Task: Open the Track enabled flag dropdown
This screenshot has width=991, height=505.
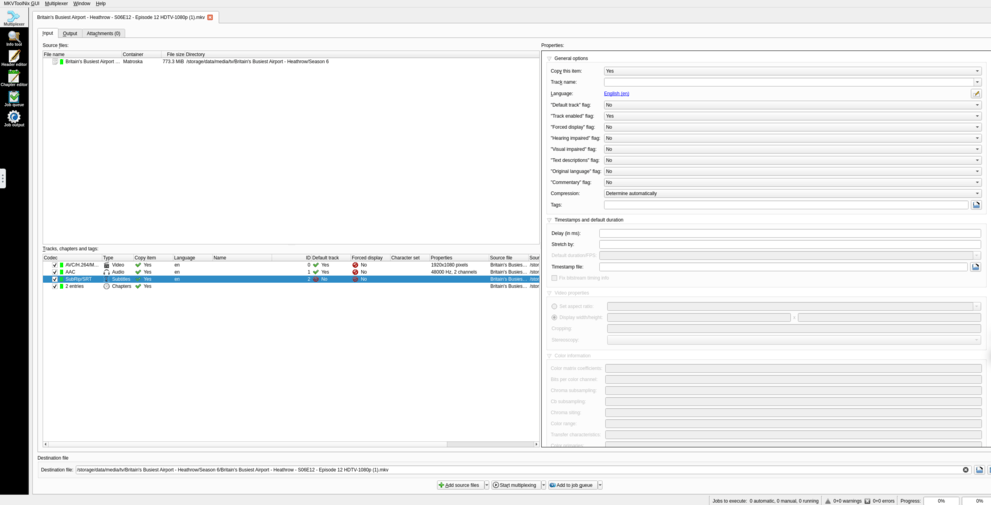Action: [x=793, y=116]
